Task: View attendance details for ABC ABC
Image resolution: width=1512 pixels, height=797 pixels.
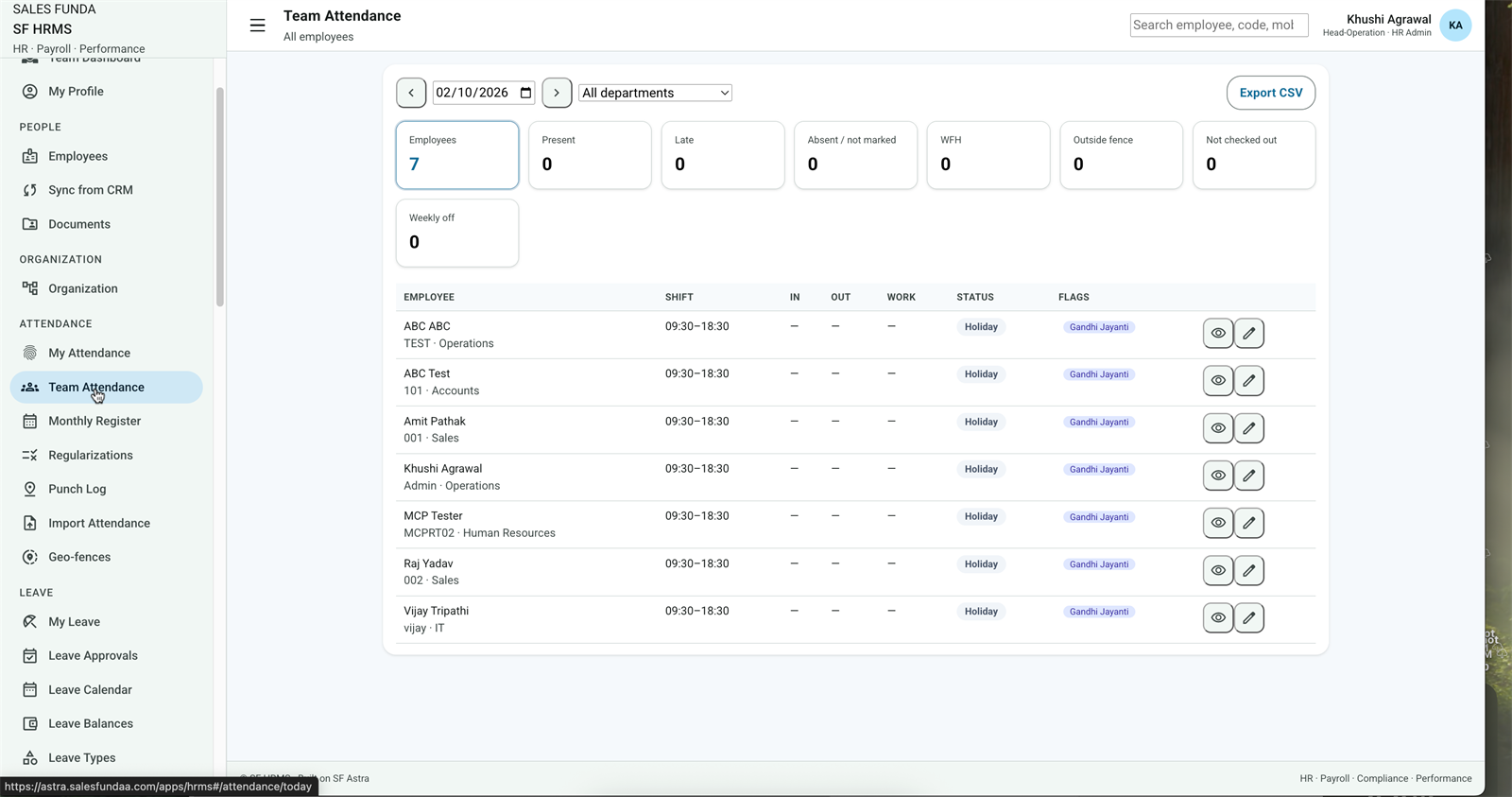Action: (1218, 333)
